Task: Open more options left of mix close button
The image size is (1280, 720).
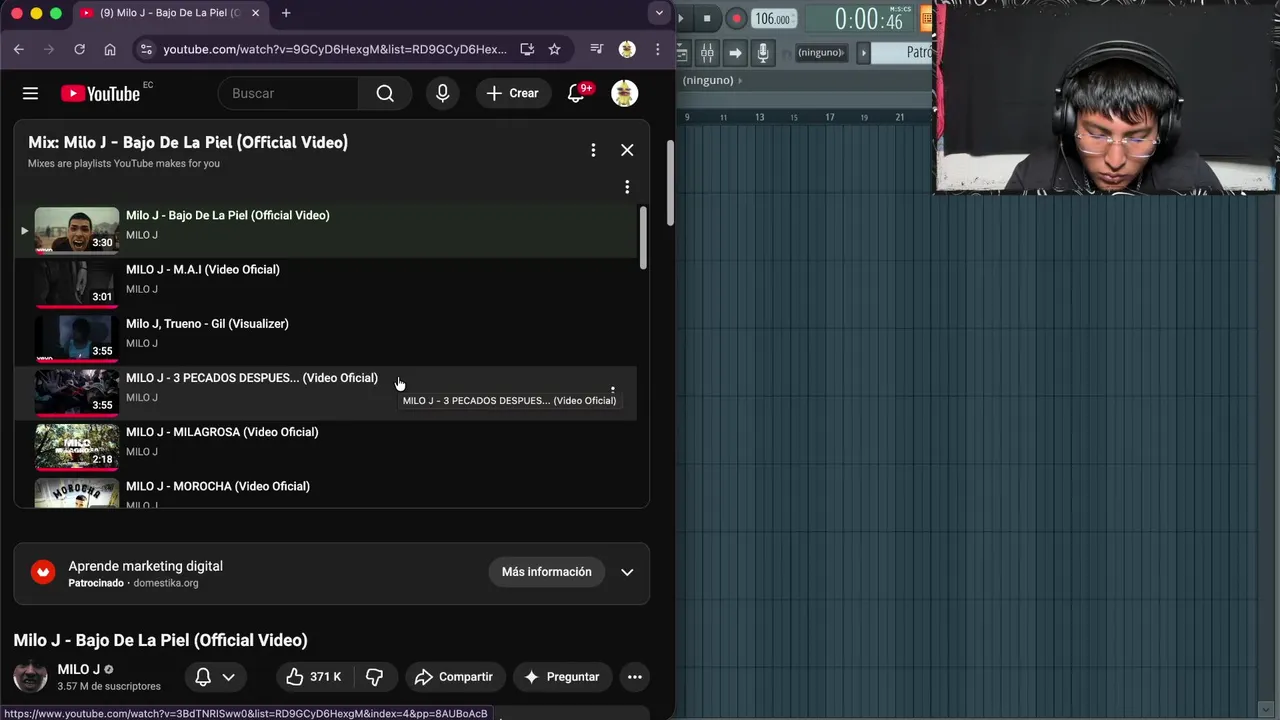Action: pyautogui.click(x=593, y=150)
